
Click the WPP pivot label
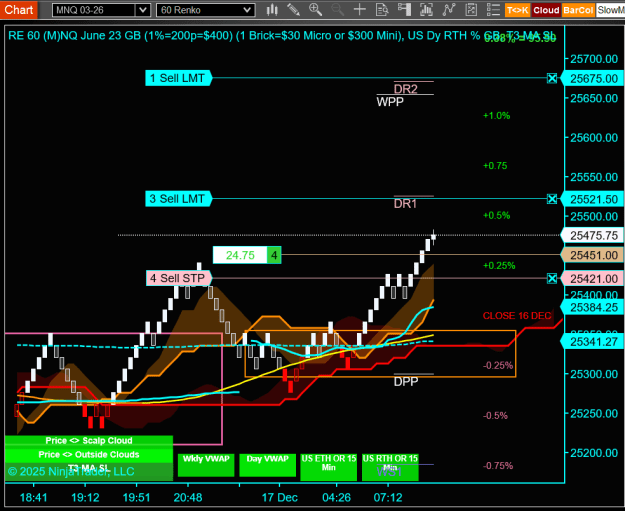tap(390, 102)
